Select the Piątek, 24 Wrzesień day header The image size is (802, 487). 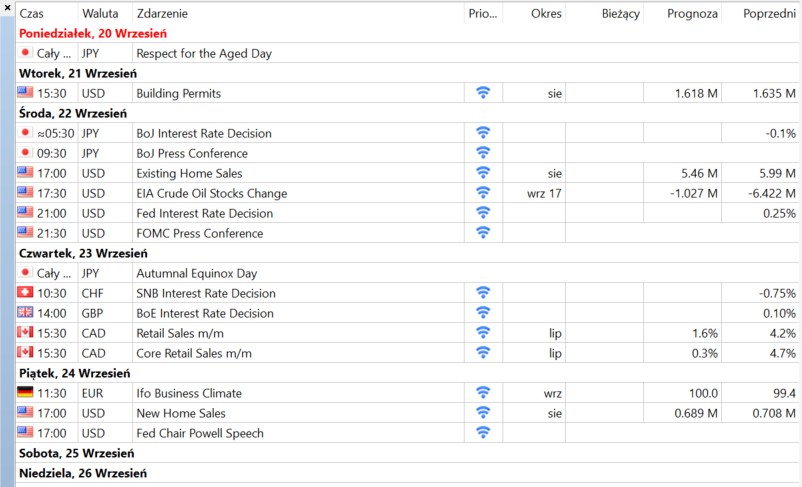75,374
